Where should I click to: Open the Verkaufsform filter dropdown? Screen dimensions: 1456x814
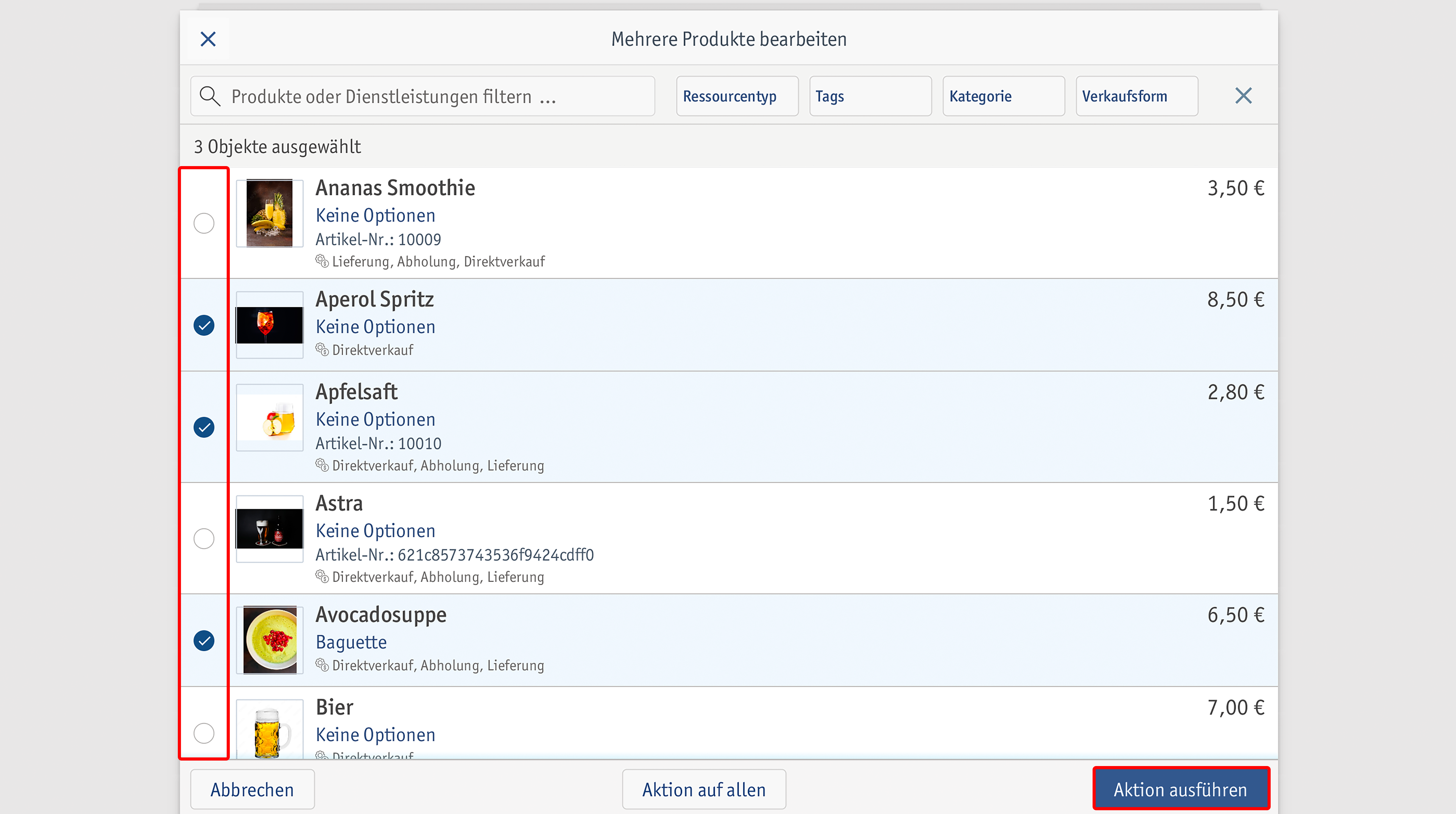point(1137,96)
